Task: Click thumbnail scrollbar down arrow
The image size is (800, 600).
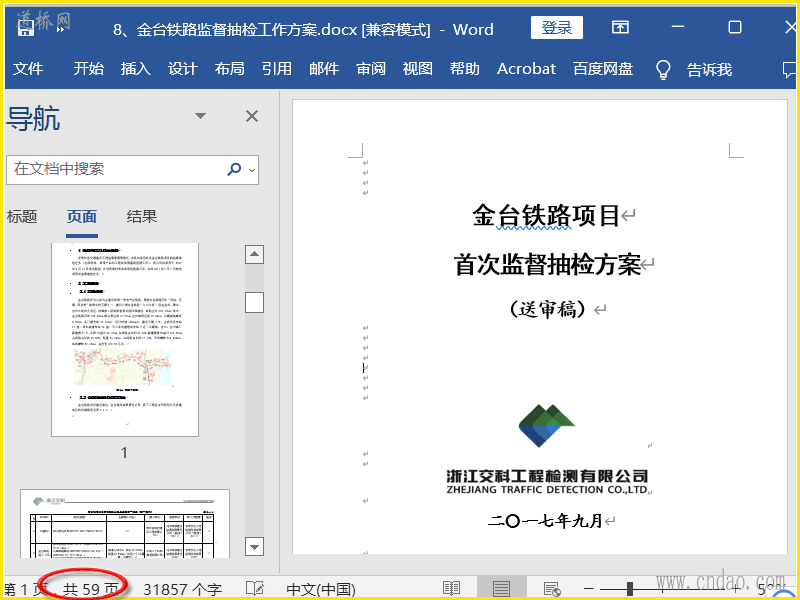Action: (x=255, y=546)
